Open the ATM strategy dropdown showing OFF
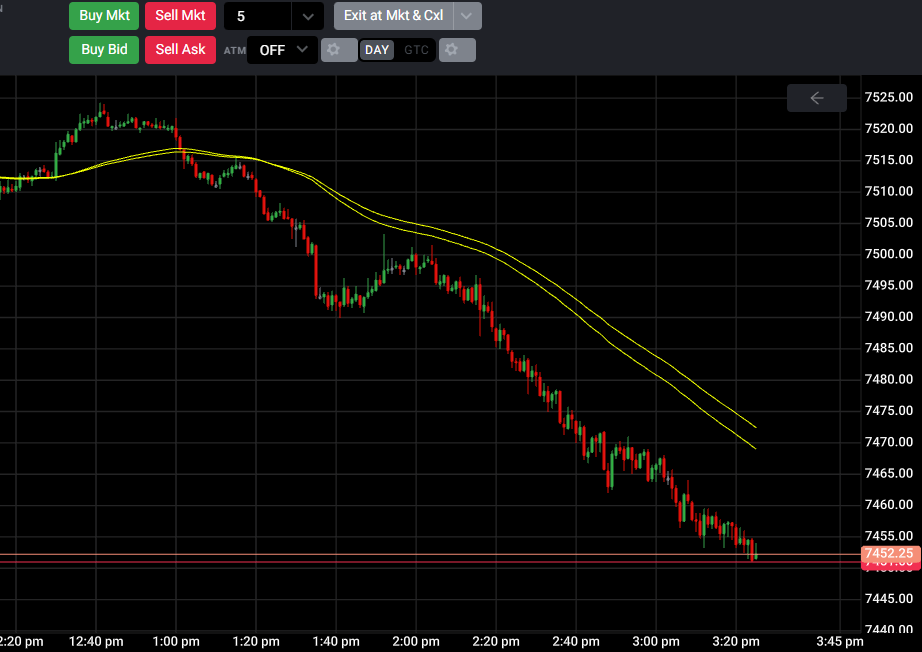The width and height of the screenshot is (922, 652). (x=283, y=50)
